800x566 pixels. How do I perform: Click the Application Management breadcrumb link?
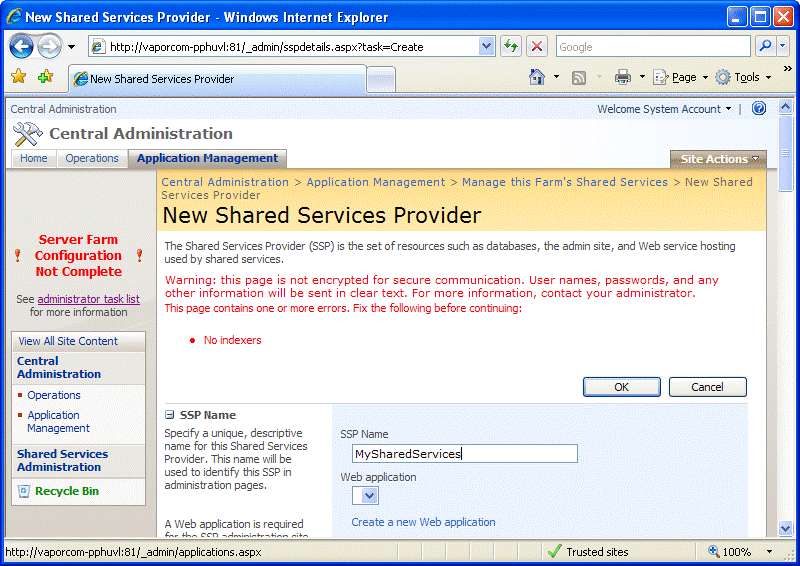click(376, 182)
